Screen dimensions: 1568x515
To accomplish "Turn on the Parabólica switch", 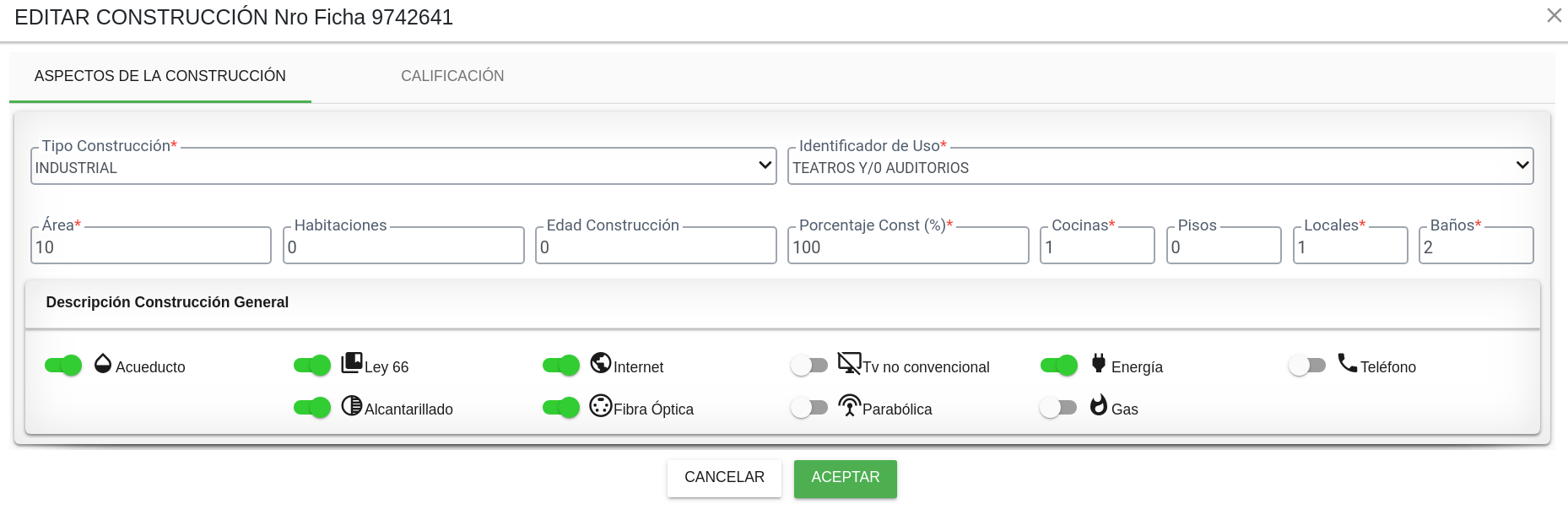I will 809,408.
